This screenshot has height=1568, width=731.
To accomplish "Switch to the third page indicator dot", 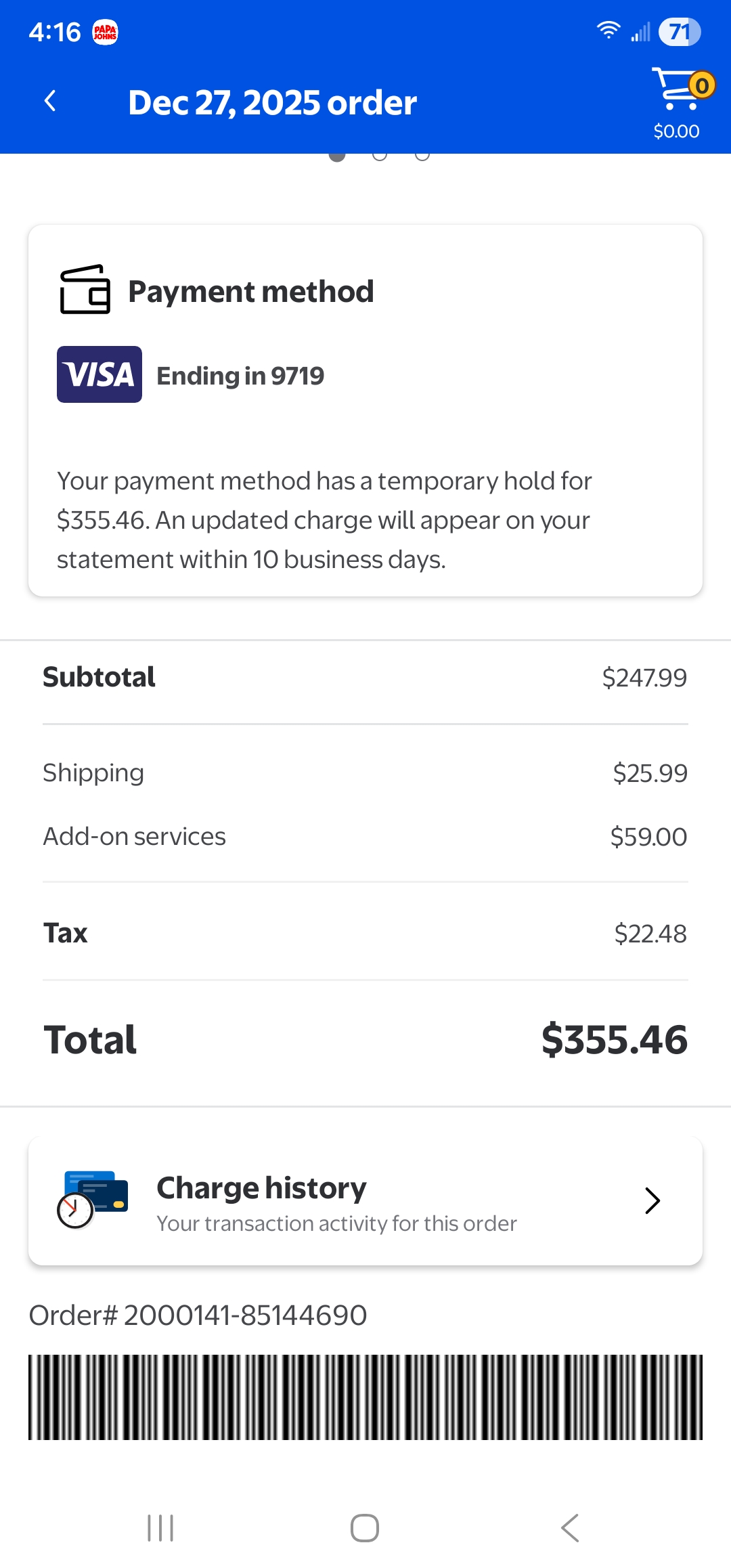I will tap(422, 156).
